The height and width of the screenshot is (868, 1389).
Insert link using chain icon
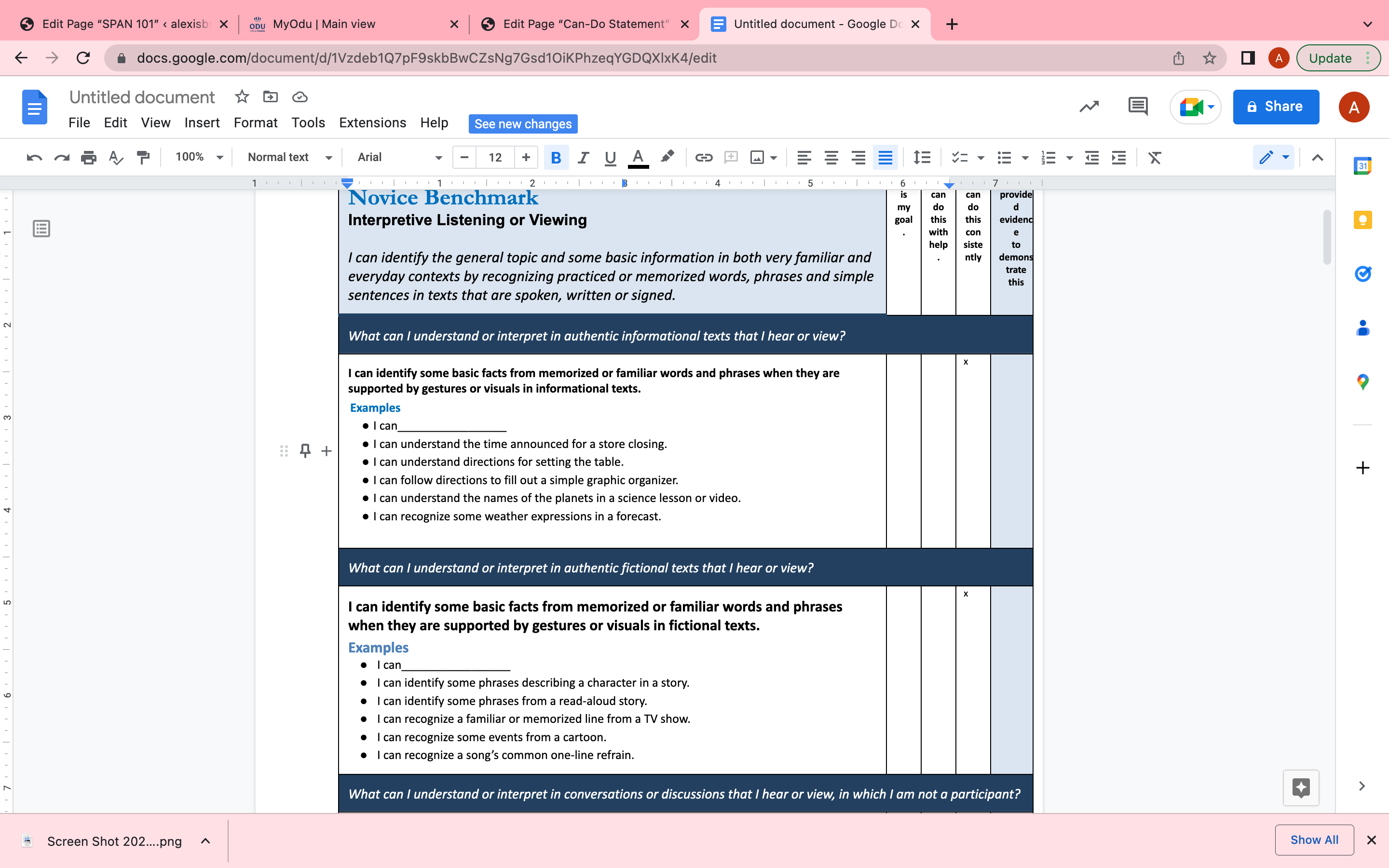pos(704,157)
